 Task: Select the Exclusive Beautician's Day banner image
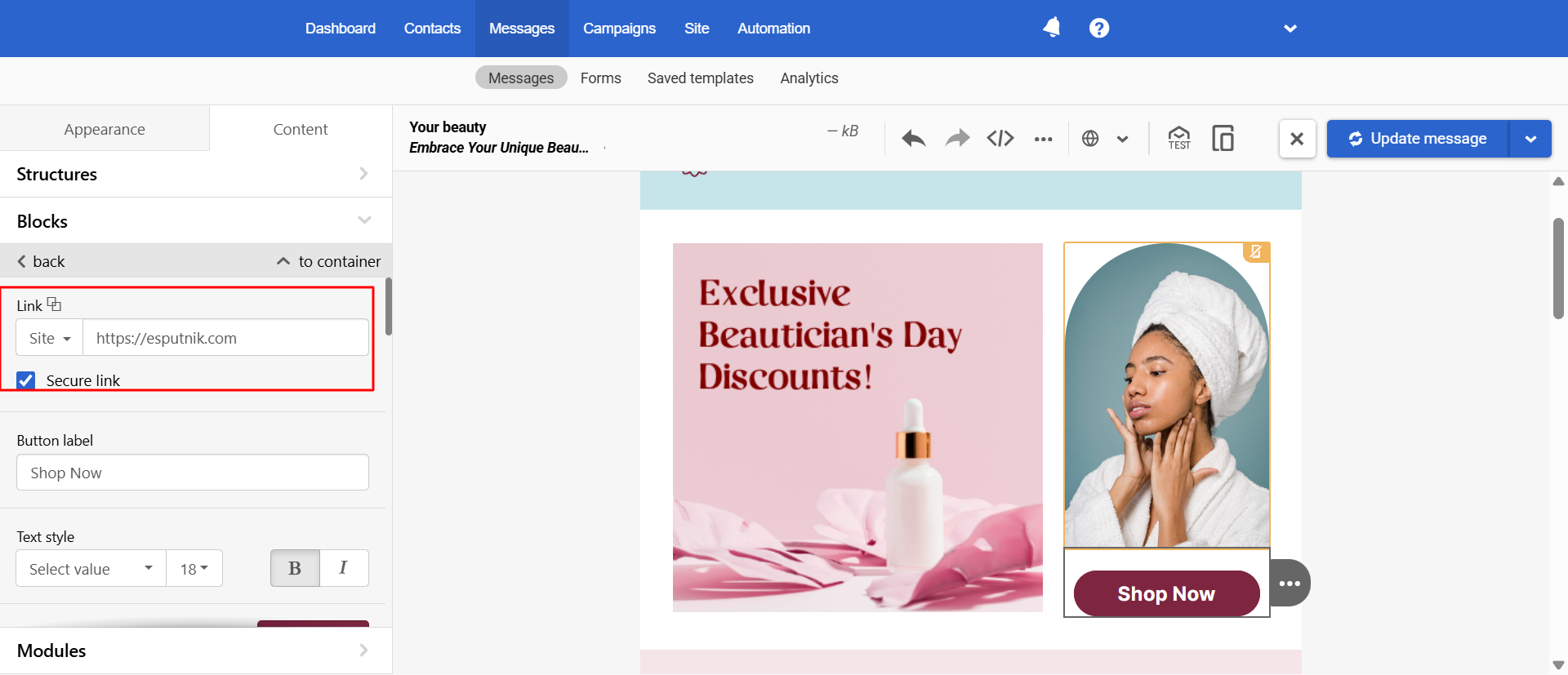[x=857, y=428]
